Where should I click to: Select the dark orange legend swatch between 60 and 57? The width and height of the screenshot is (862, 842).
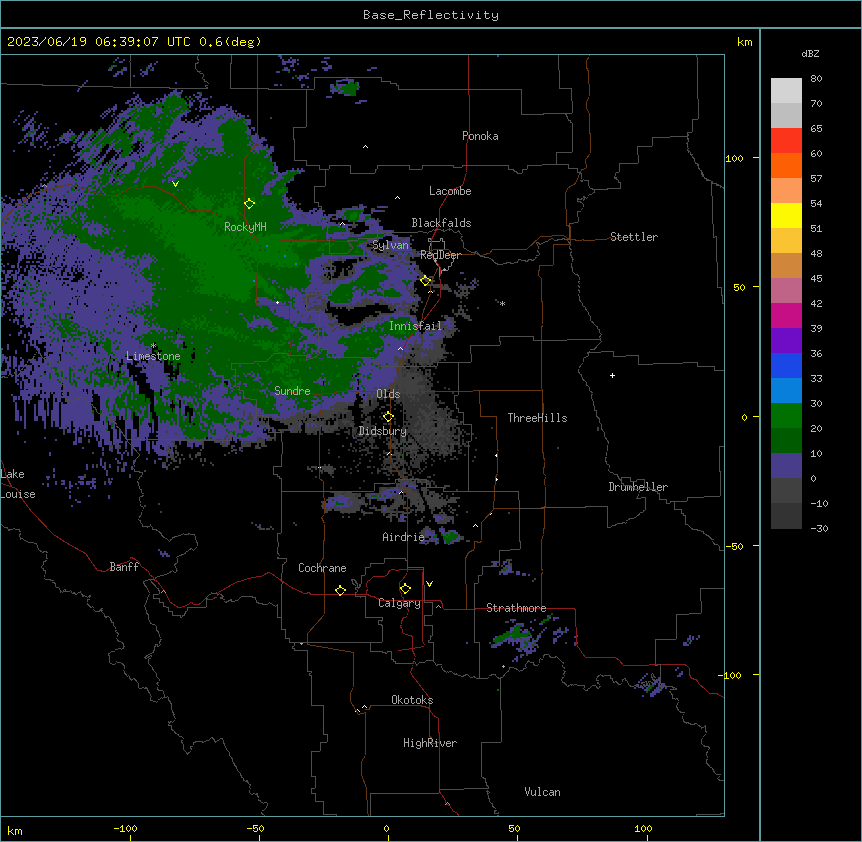(786, 165)
